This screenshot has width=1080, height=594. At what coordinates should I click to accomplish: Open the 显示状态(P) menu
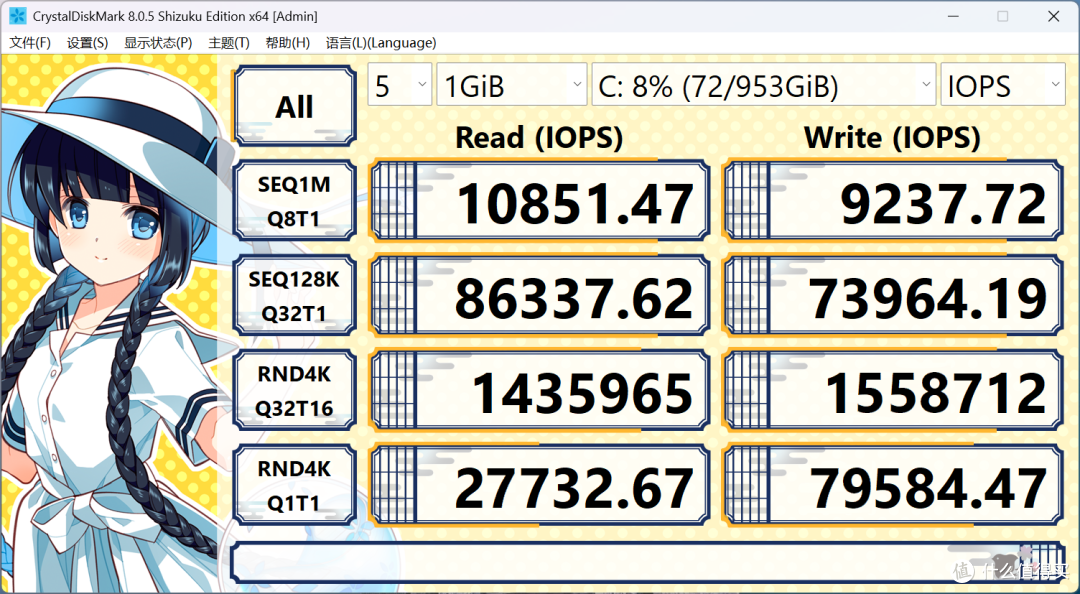coord(158,43)
